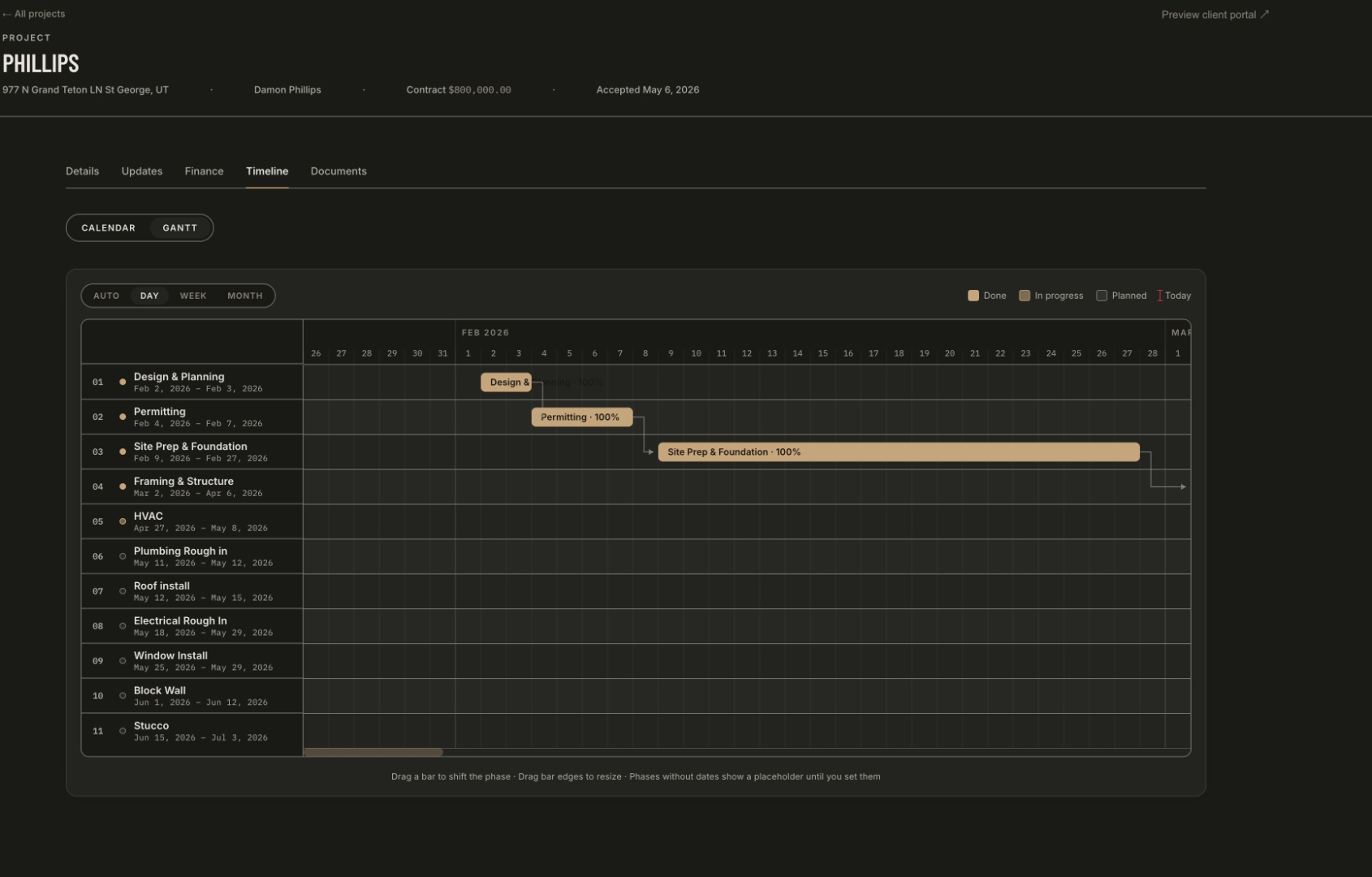Open the Updates tab

(142, 171)
